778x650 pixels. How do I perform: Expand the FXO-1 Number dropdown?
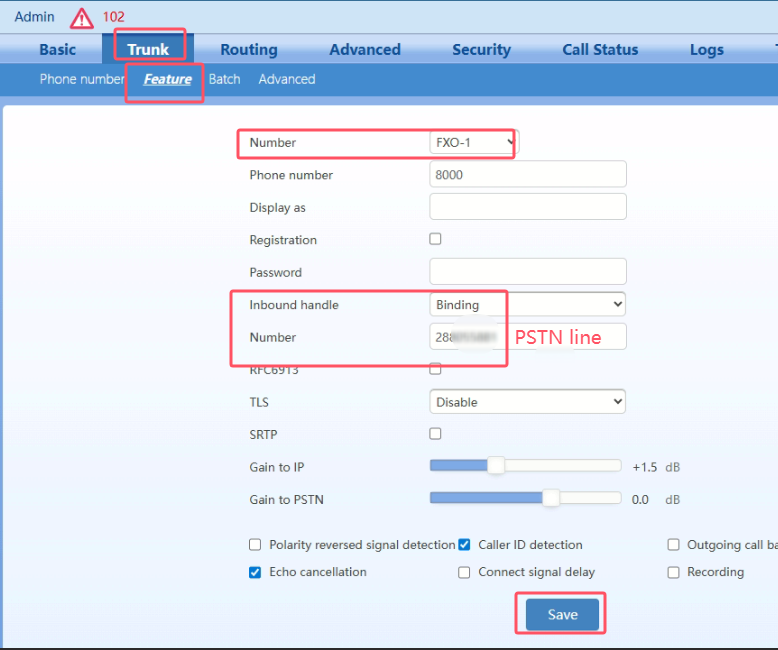(475, 143)
